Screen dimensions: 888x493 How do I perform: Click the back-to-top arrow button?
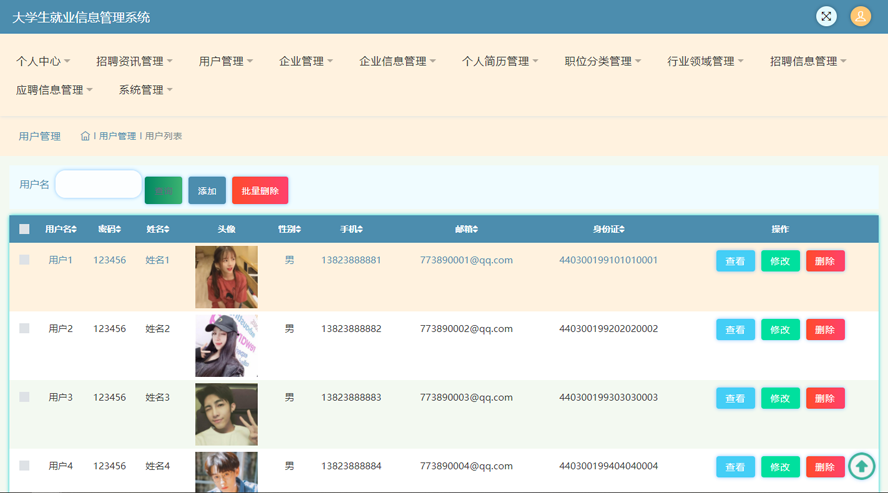pyautogui.click(x=861, y=466)
